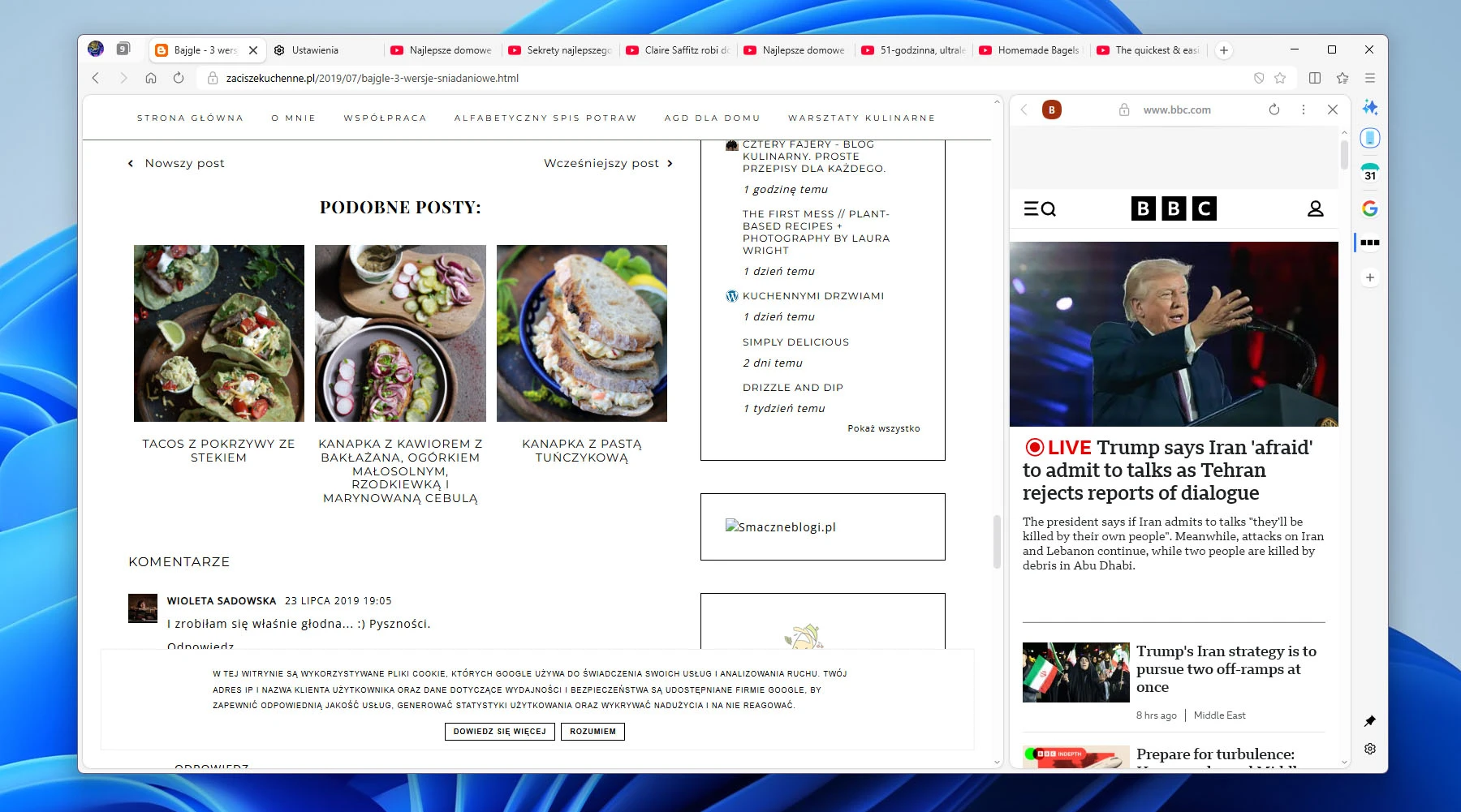Open the side panel three-dot menu
Screen dimensions: 1461x812
(x=1304, y=110)
